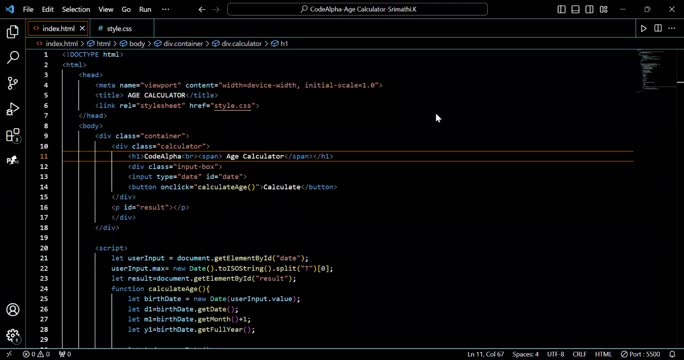Change language mode via HTML

603,354
